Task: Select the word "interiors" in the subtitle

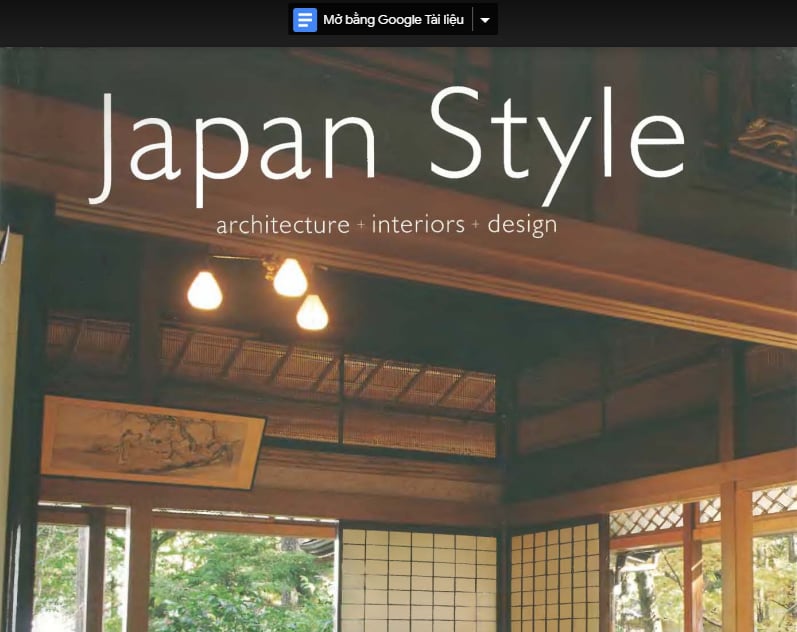Action: [418, 225]
